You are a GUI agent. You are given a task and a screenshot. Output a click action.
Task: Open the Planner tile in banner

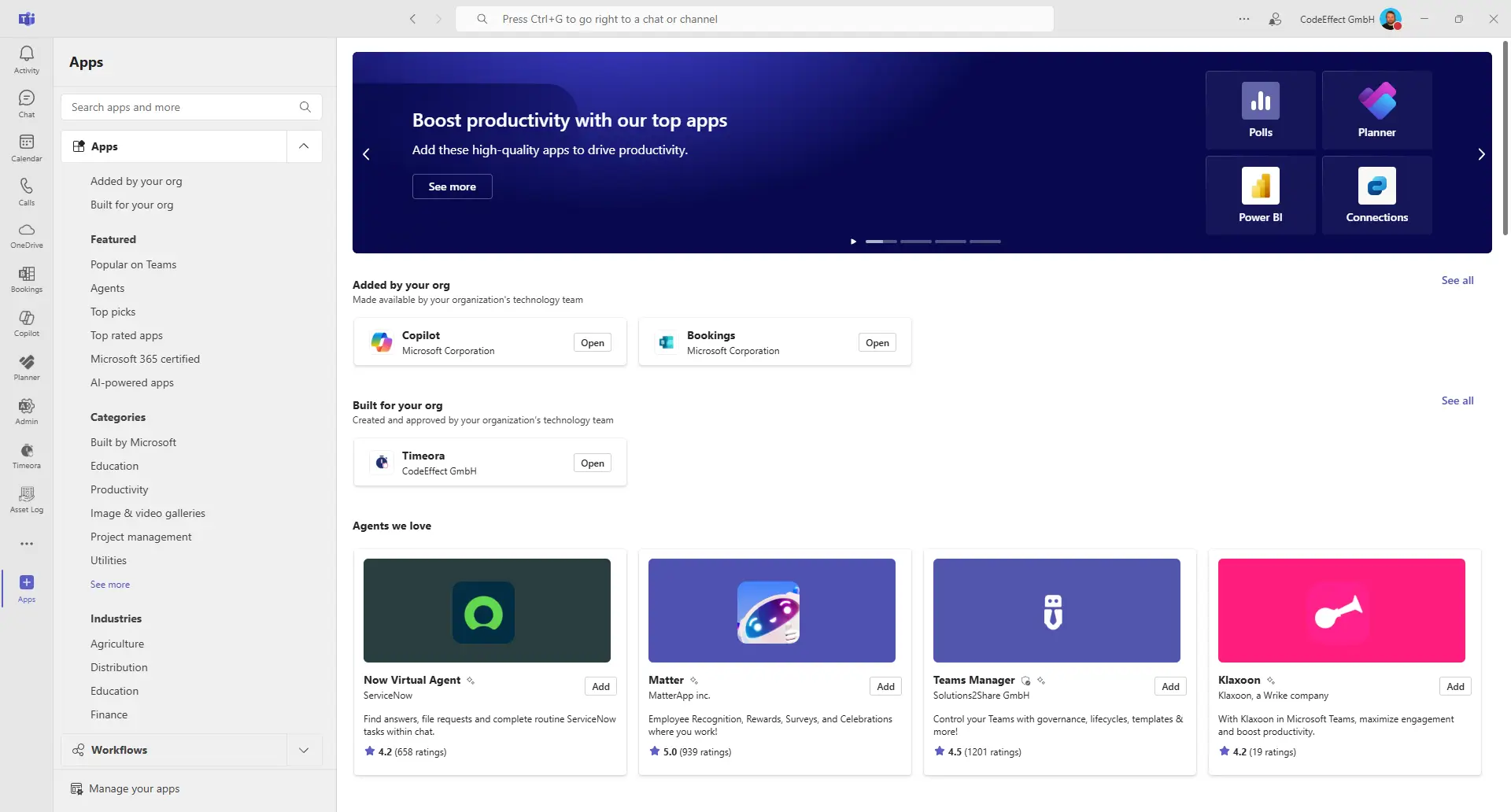(1377, 110)
